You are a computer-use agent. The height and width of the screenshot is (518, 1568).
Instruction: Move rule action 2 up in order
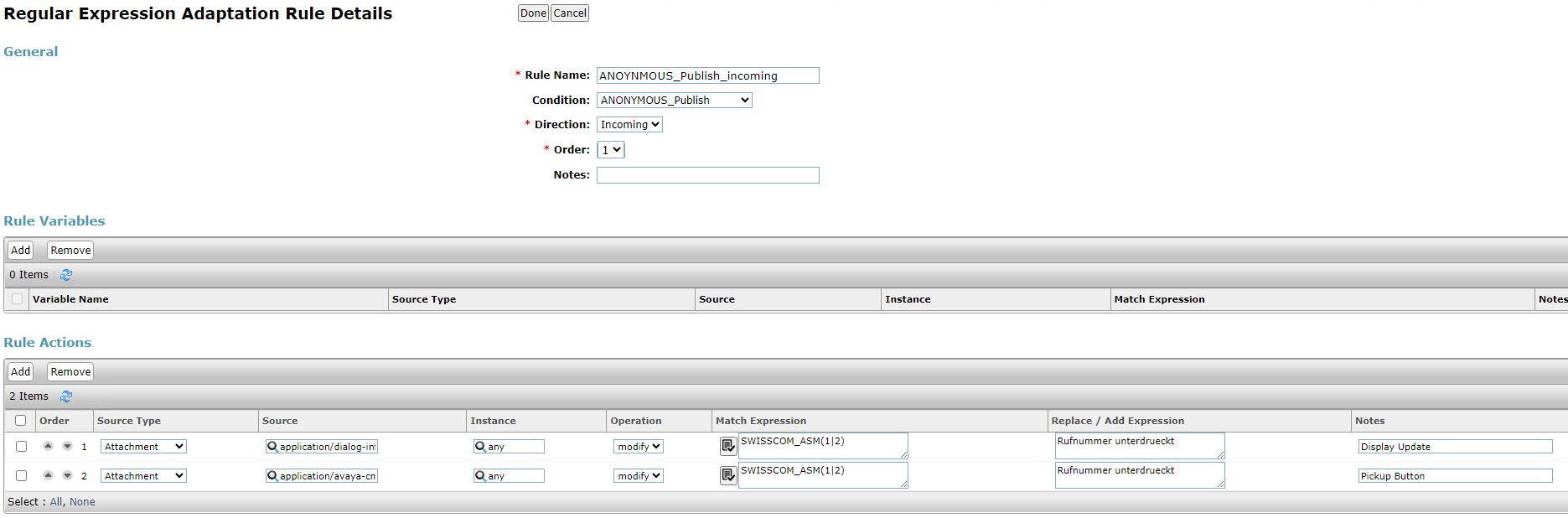(x=49, y=475)
